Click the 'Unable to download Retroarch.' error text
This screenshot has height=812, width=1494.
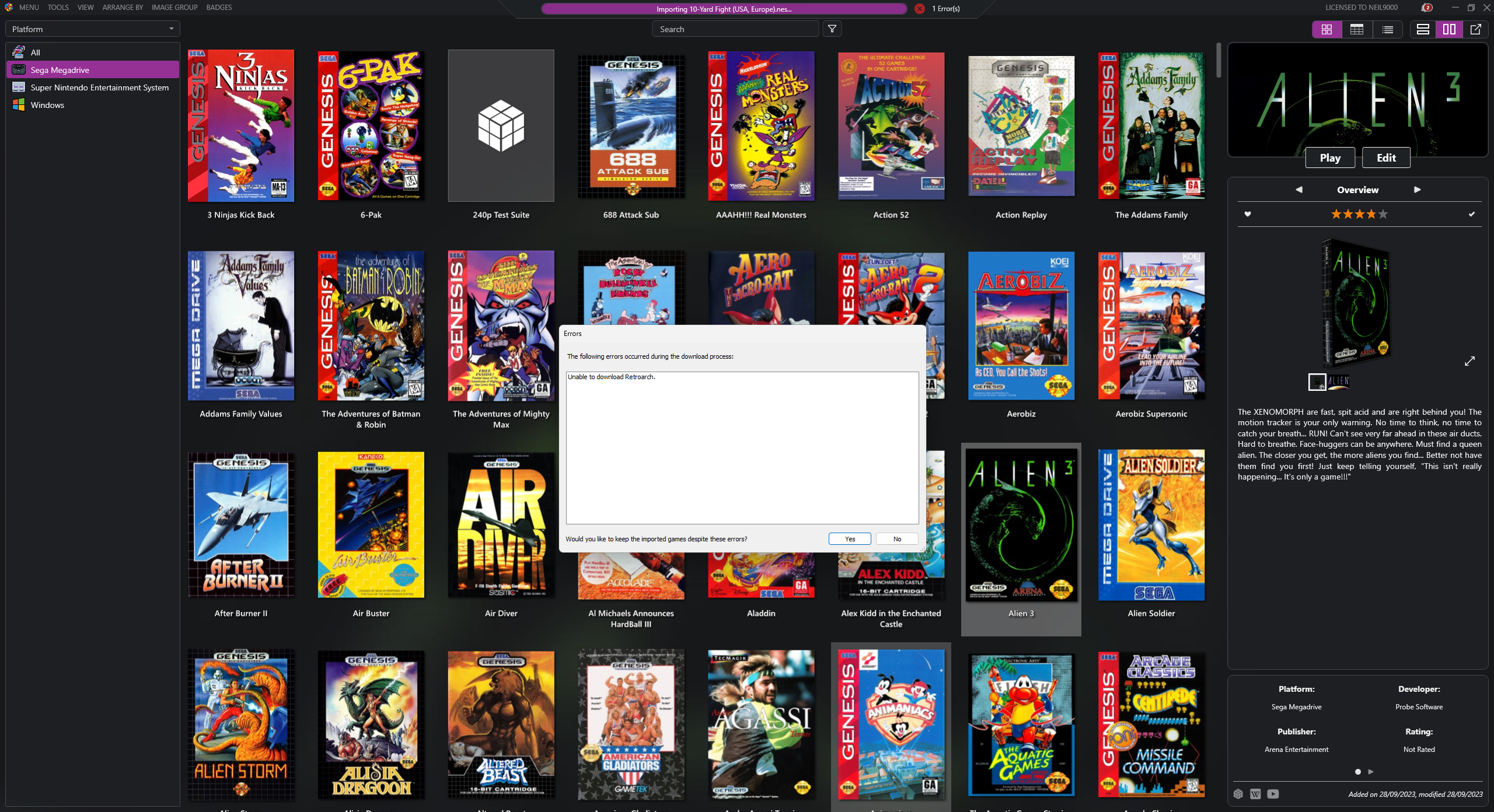tap(612, 377)
